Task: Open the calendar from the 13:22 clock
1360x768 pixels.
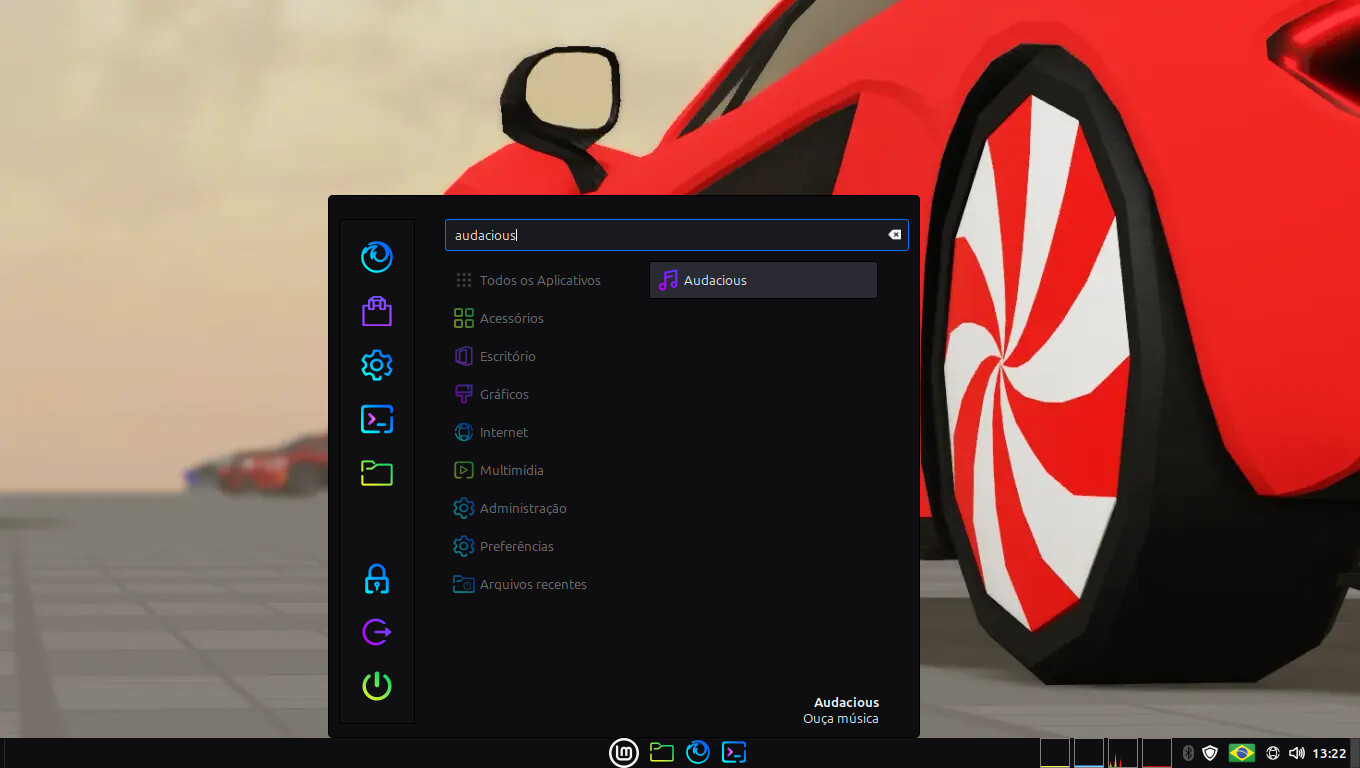Action: [x=1329, y=753]
